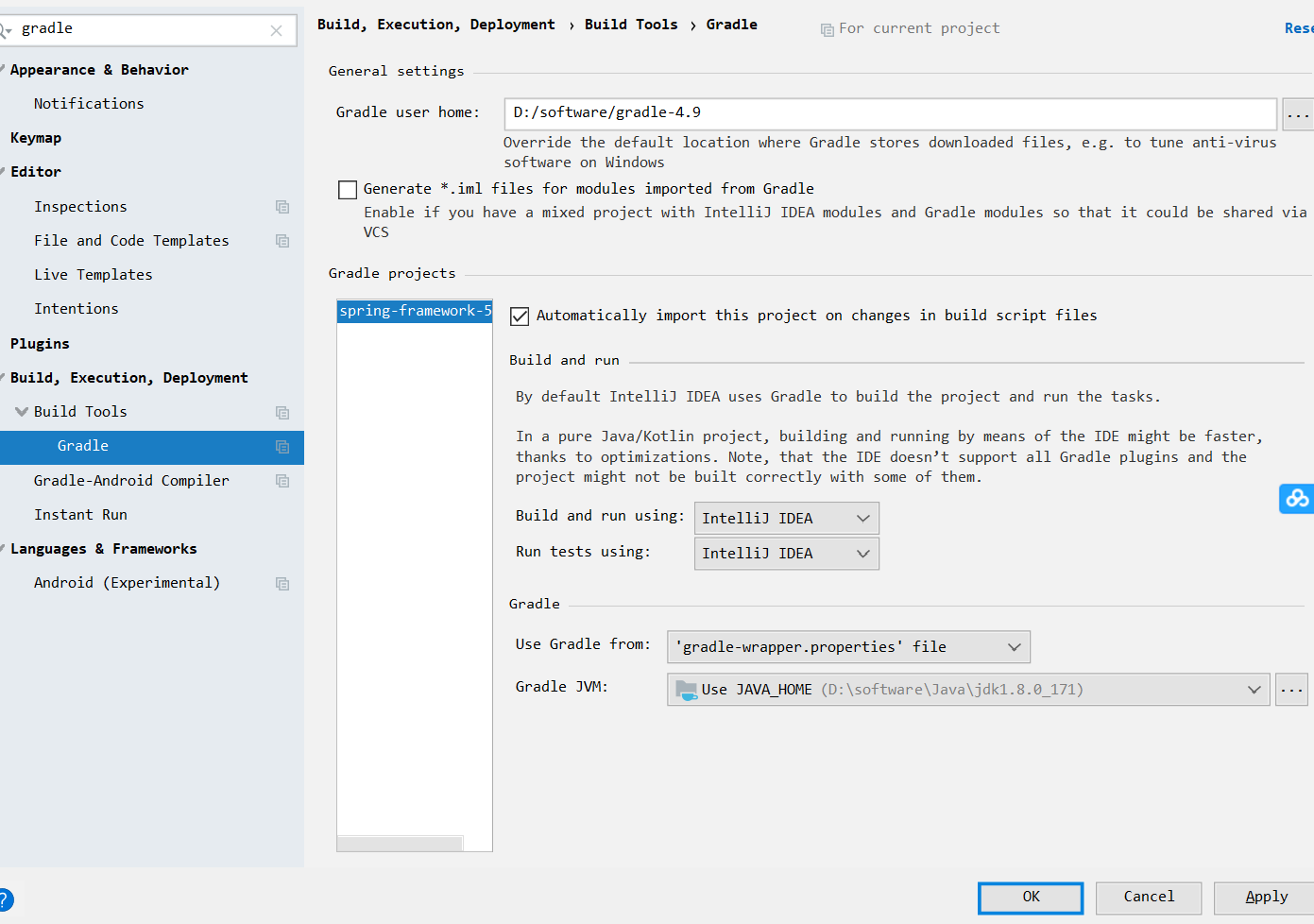Collapse Languages & Frameworks section
Image resolution: width=1314 pixels, height=924 pixels.
coord(3,549)
